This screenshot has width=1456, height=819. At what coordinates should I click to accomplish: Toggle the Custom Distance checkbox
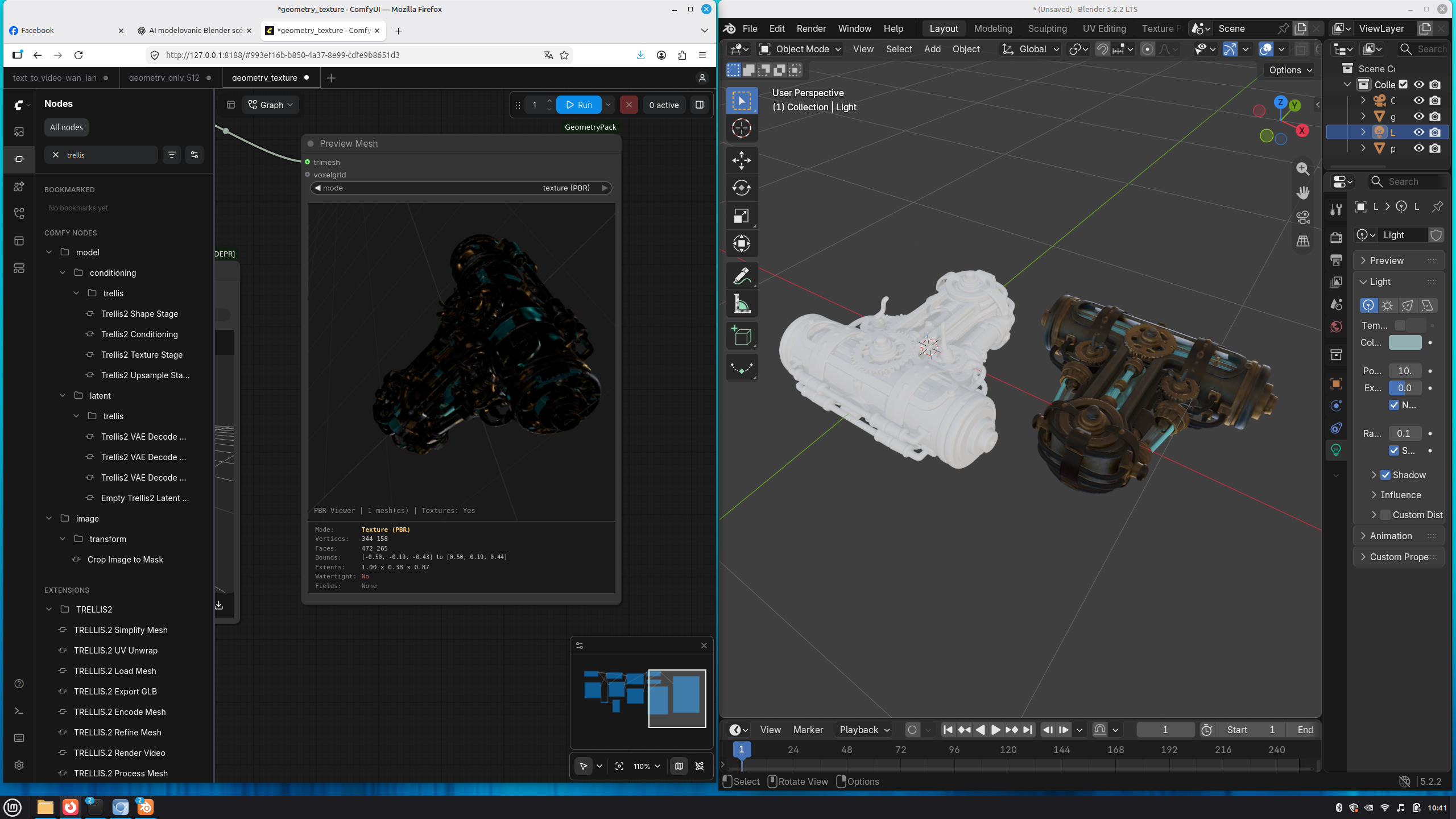[x=1385, y=515]
